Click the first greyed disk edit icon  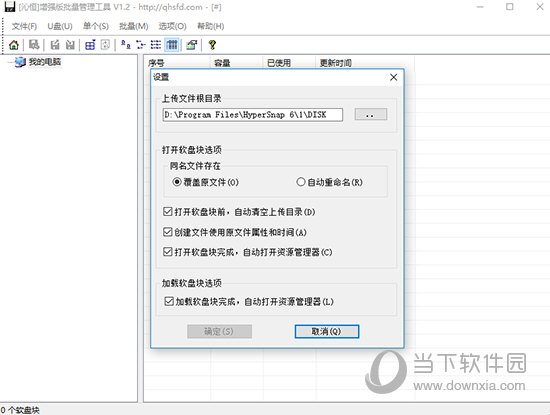click(x=55, y=45)
